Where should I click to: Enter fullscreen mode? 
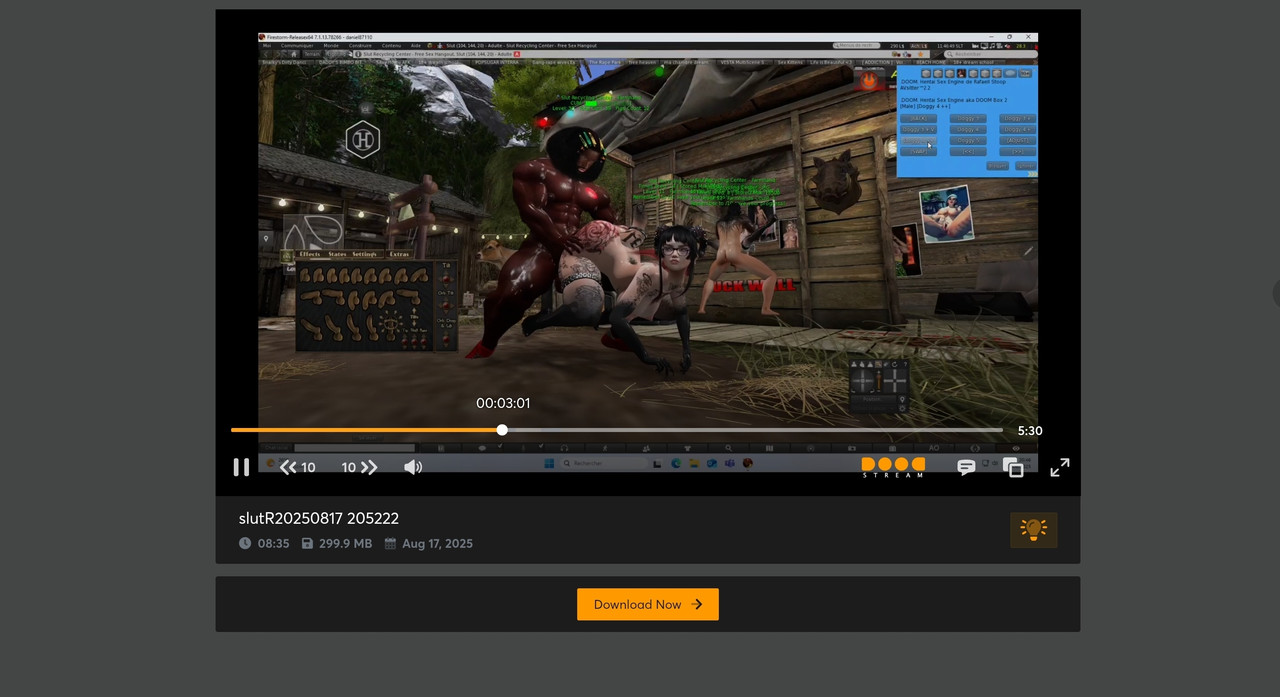1060,467
